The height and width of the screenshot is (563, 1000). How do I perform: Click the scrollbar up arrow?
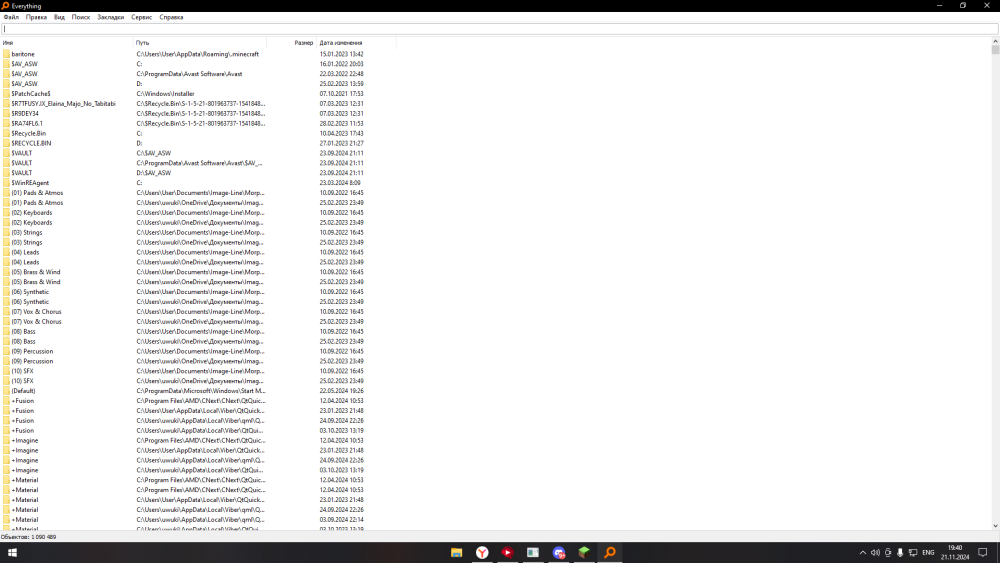(x=995, y=41)
